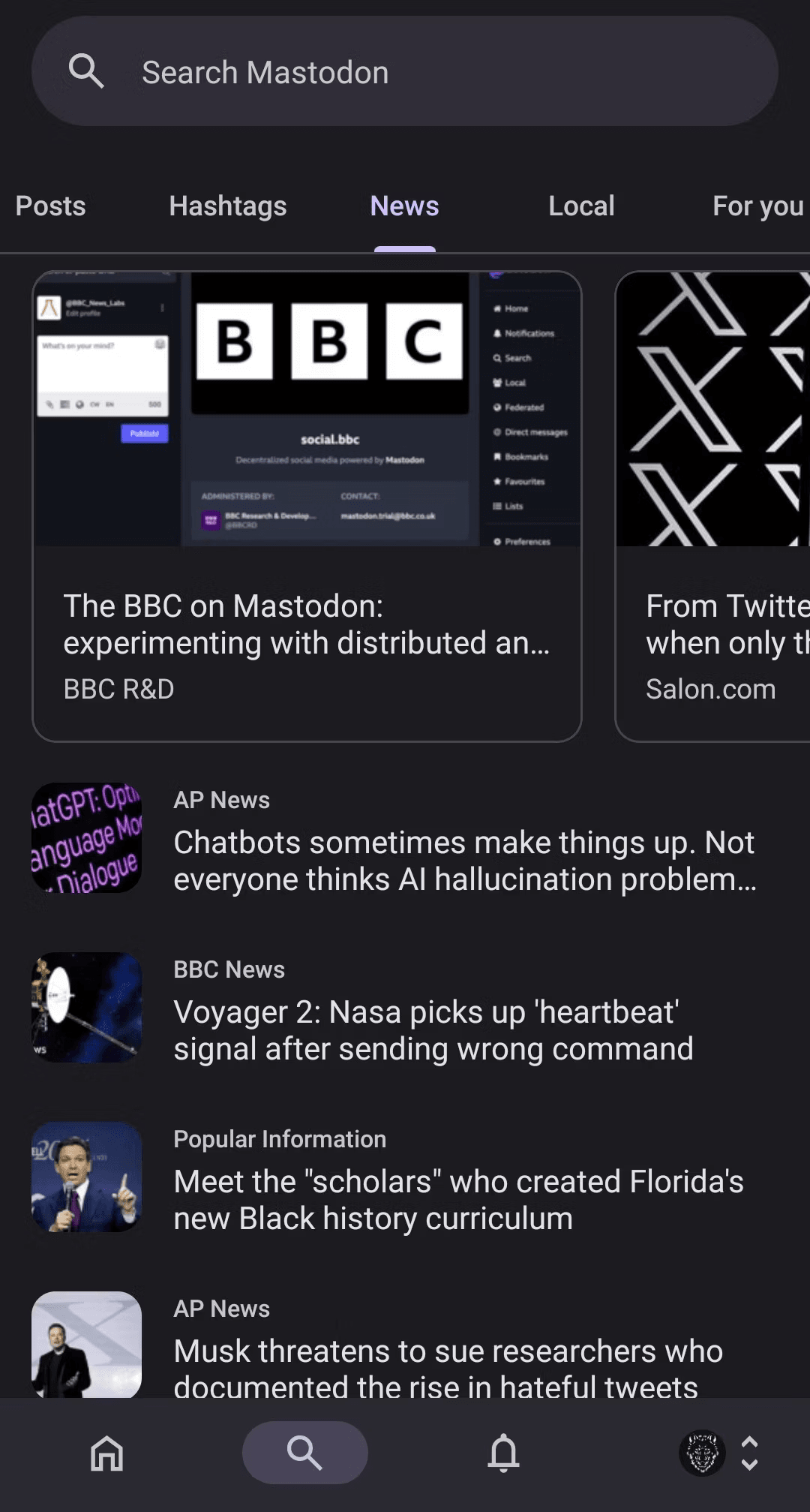Switch to the Hashtags tab

[228, 206]
